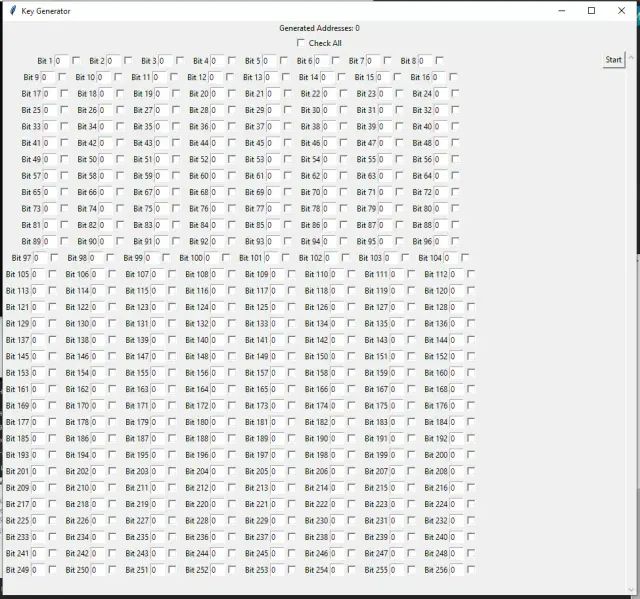
Task: Focus the Bit 117 entry box
Action: pos(277,291)
